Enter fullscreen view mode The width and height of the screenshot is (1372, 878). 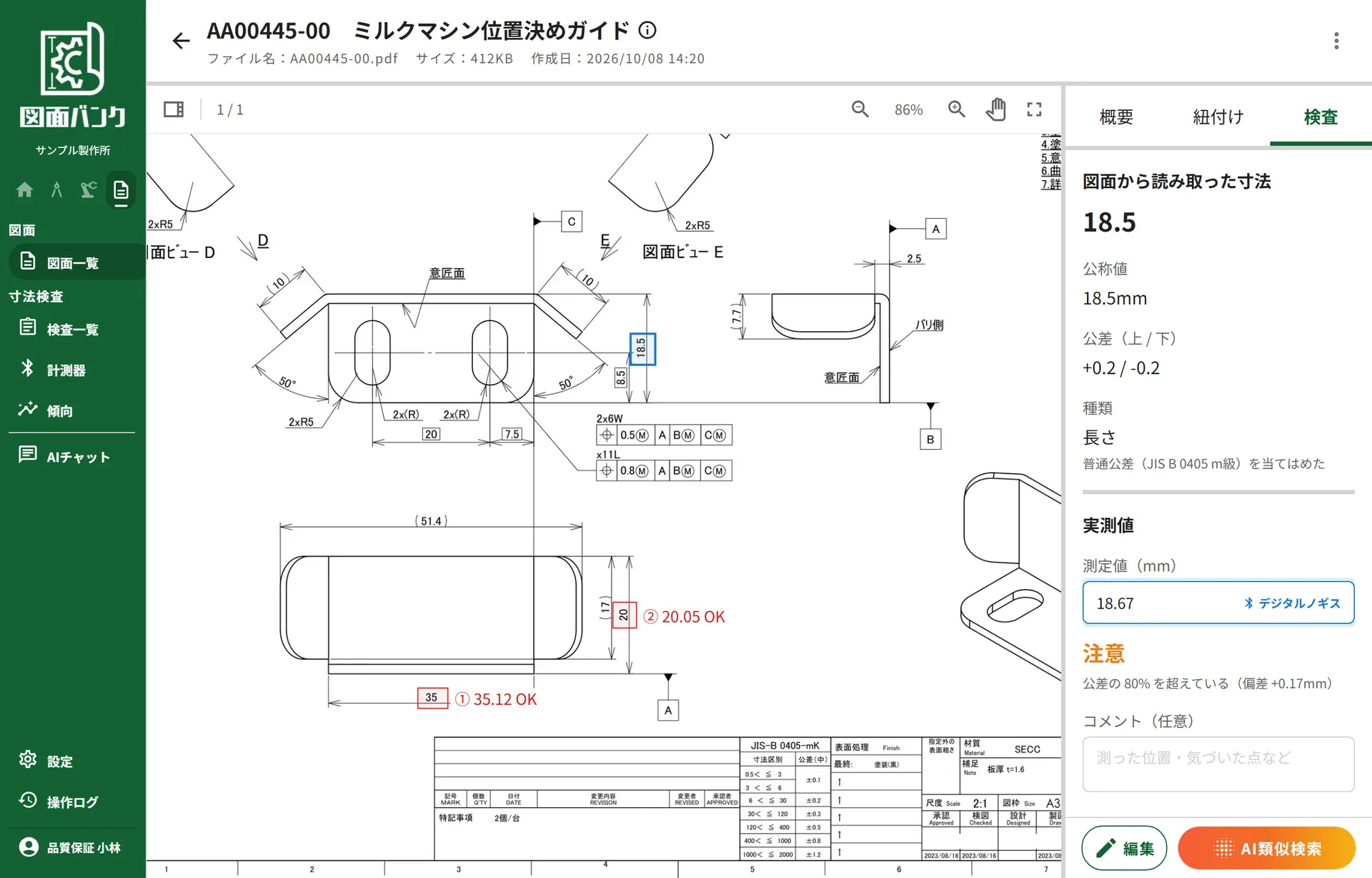click(1034, 109)
